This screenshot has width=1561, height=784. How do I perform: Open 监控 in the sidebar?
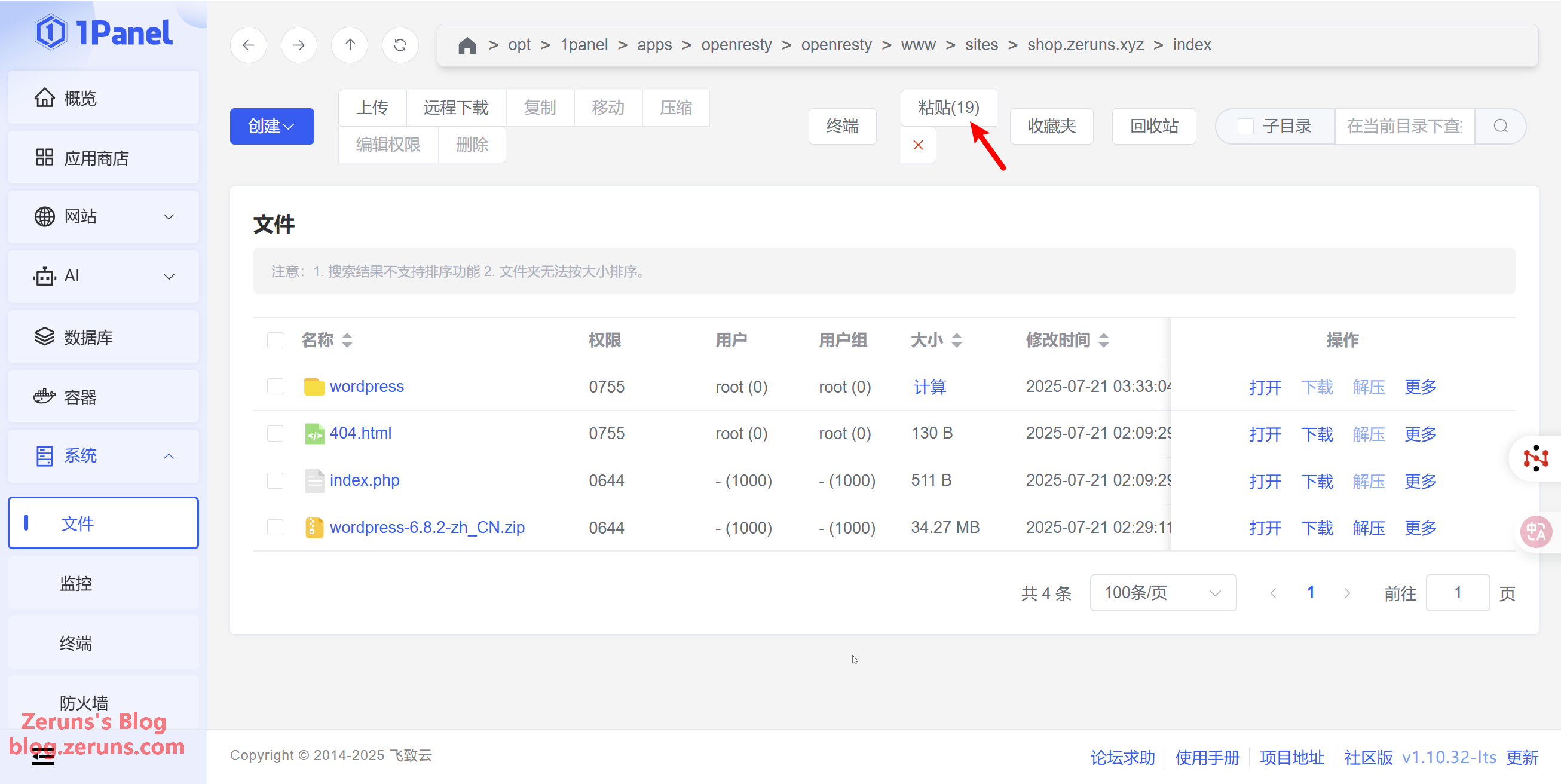[x=103, y=583]
